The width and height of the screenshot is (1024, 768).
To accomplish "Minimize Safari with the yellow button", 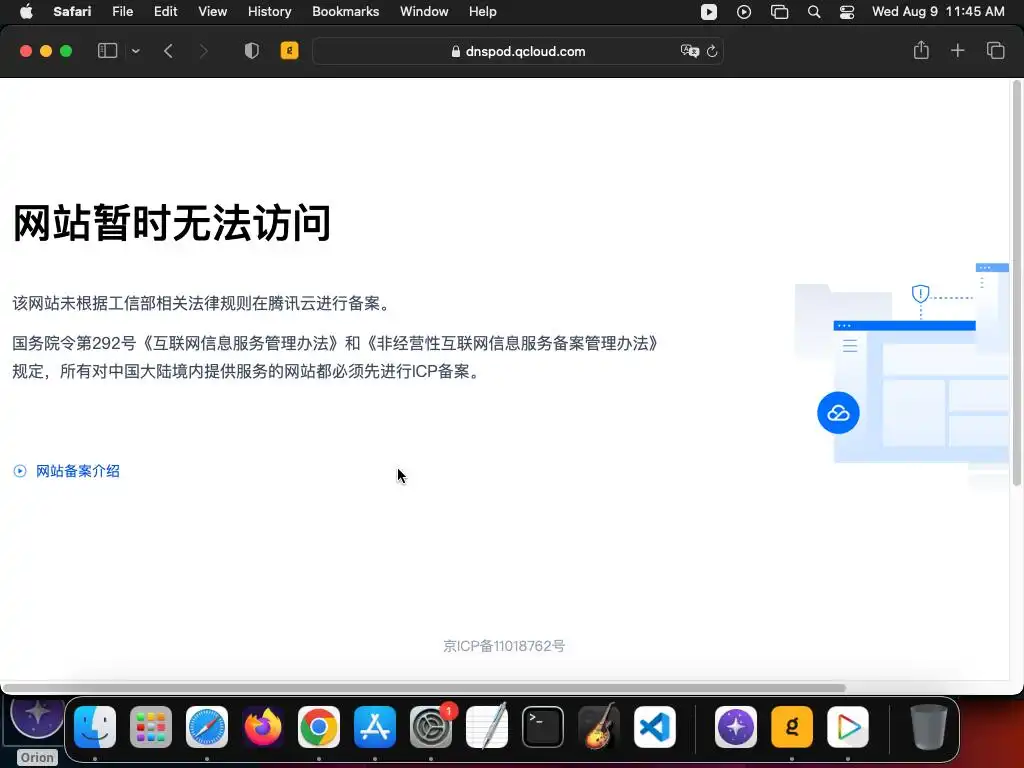I will tap(46, 51).
